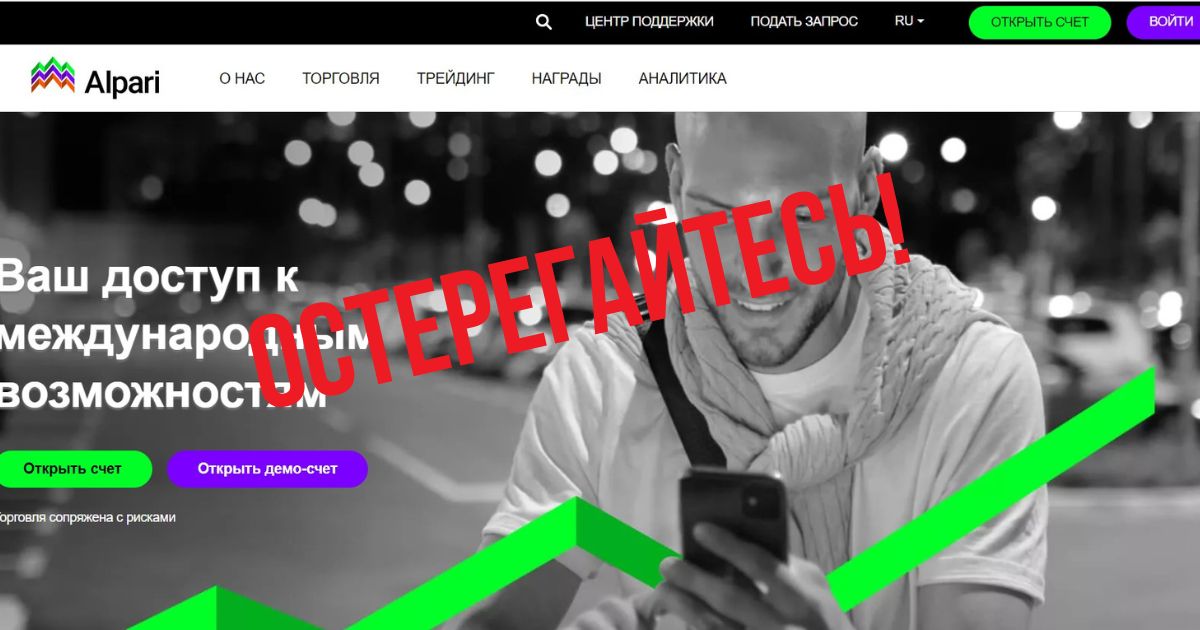Open the ТОРГОВЛЯ menu

coord(341,78)
